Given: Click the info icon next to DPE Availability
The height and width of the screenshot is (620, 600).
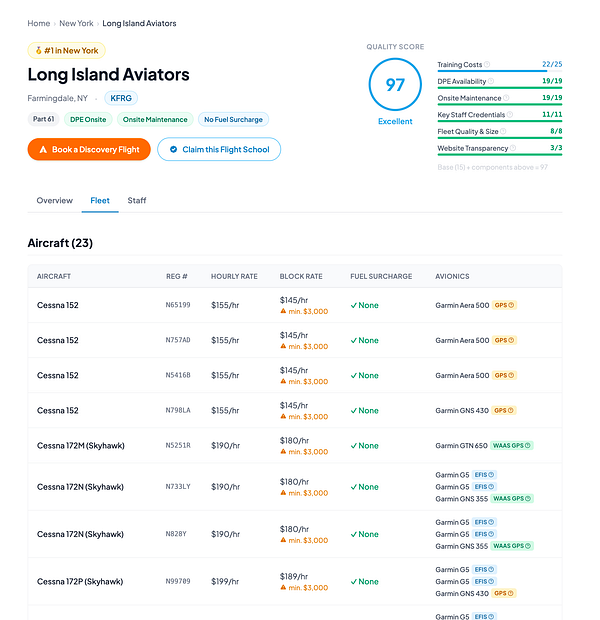Looking at the screenshot, I should [x=491, y=81].
